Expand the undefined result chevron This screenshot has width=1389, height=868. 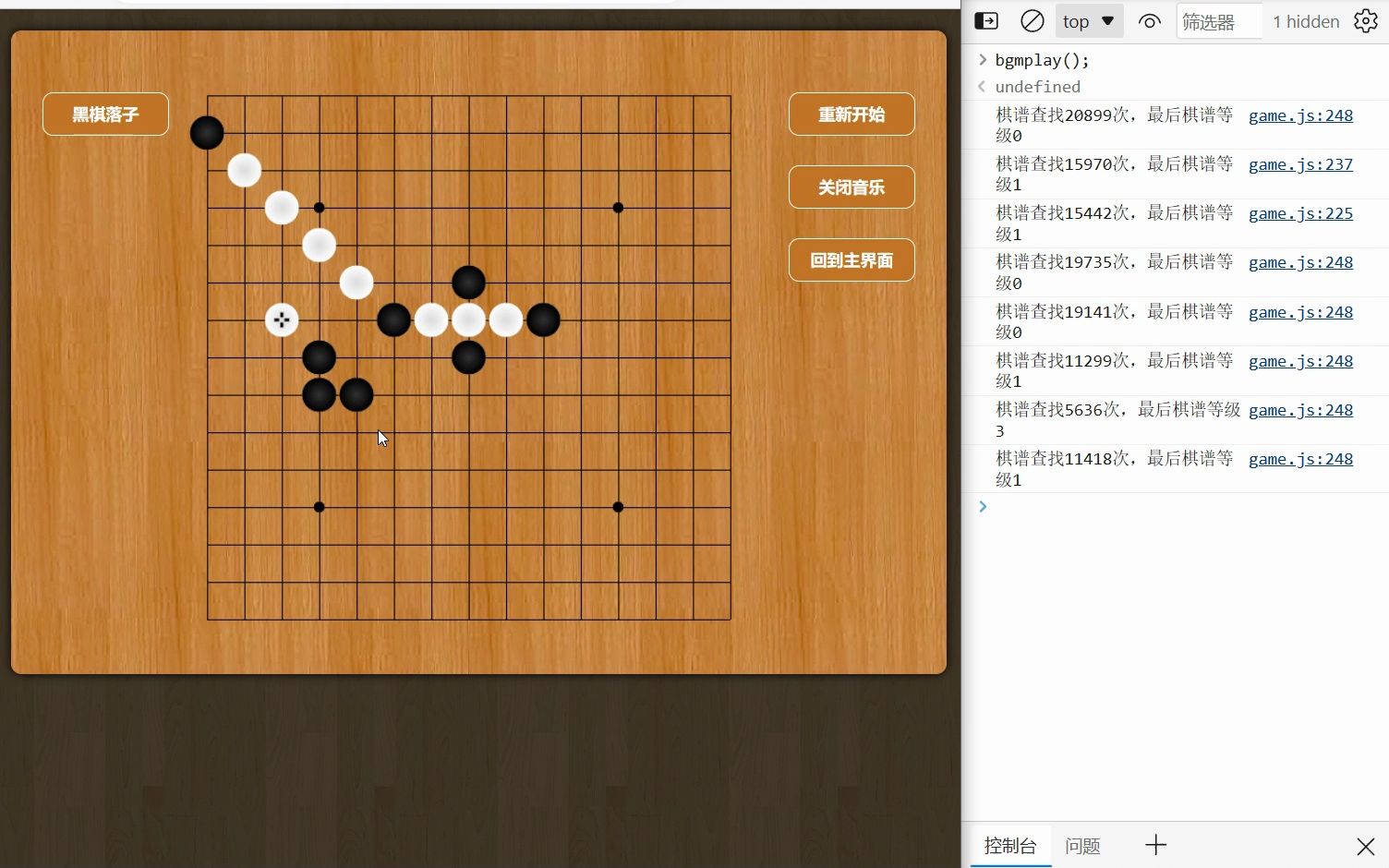point(981,86)
